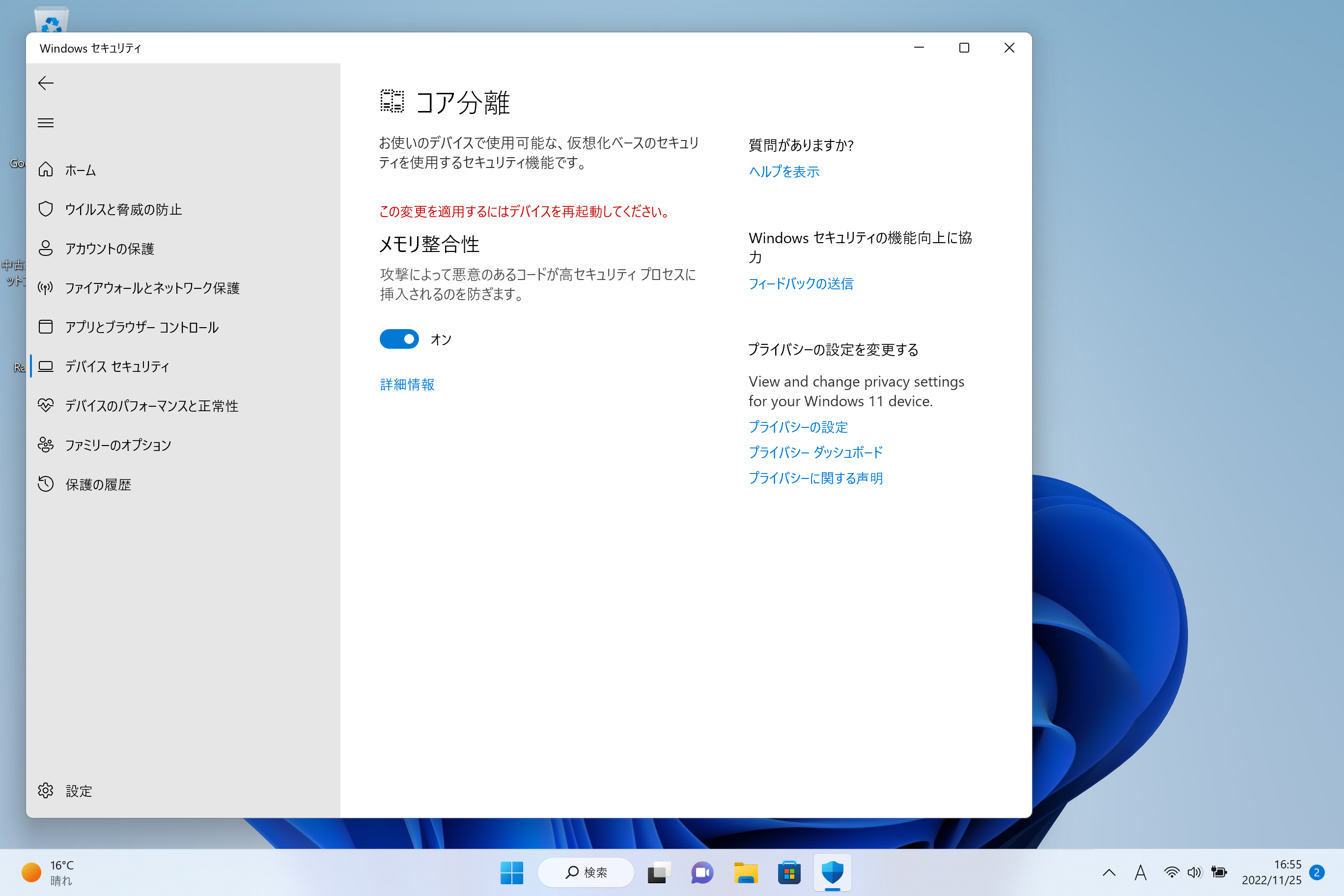The height and width of the screenshot is (896, 1344).
Task: Click the protection history clock icon
Action: [x=46, y=484]
